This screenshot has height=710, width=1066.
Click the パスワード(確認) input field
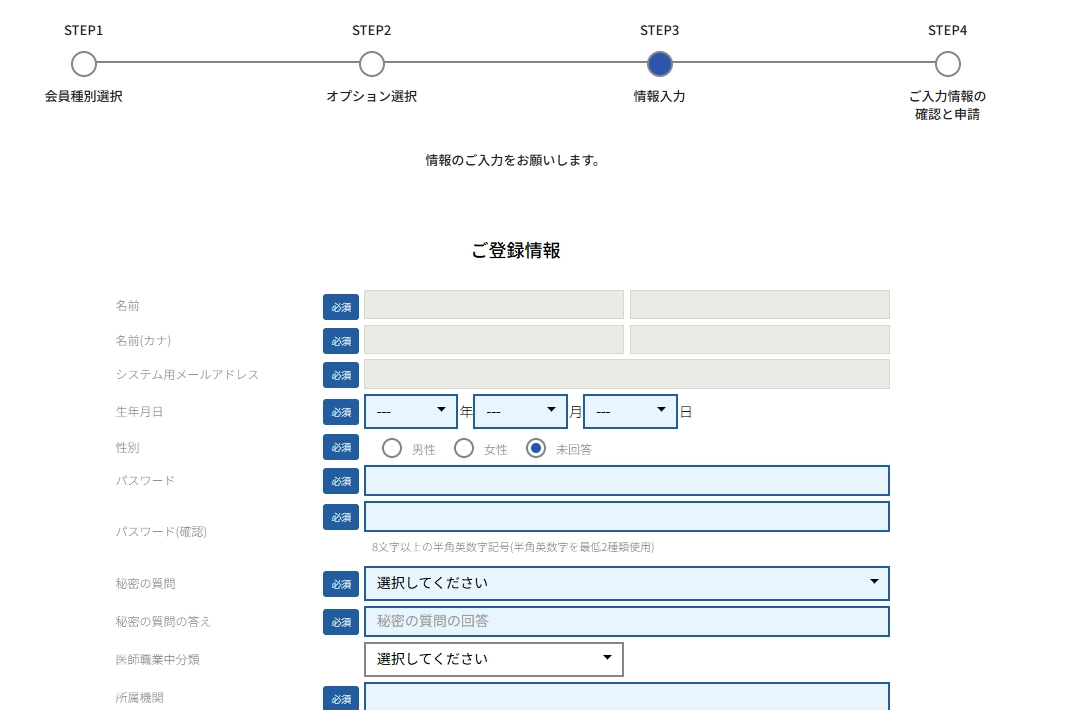point(626,517)
